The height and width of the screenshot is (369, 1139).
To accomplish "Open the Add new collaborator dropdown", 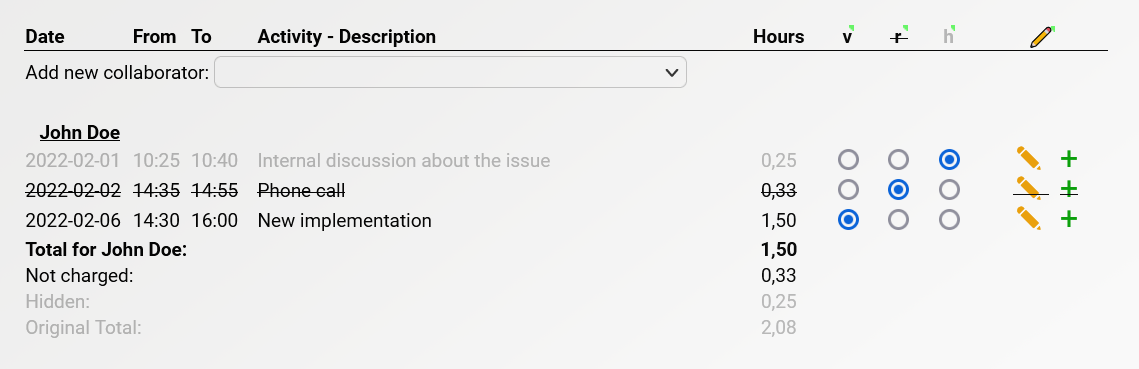I will pos(450,73).
